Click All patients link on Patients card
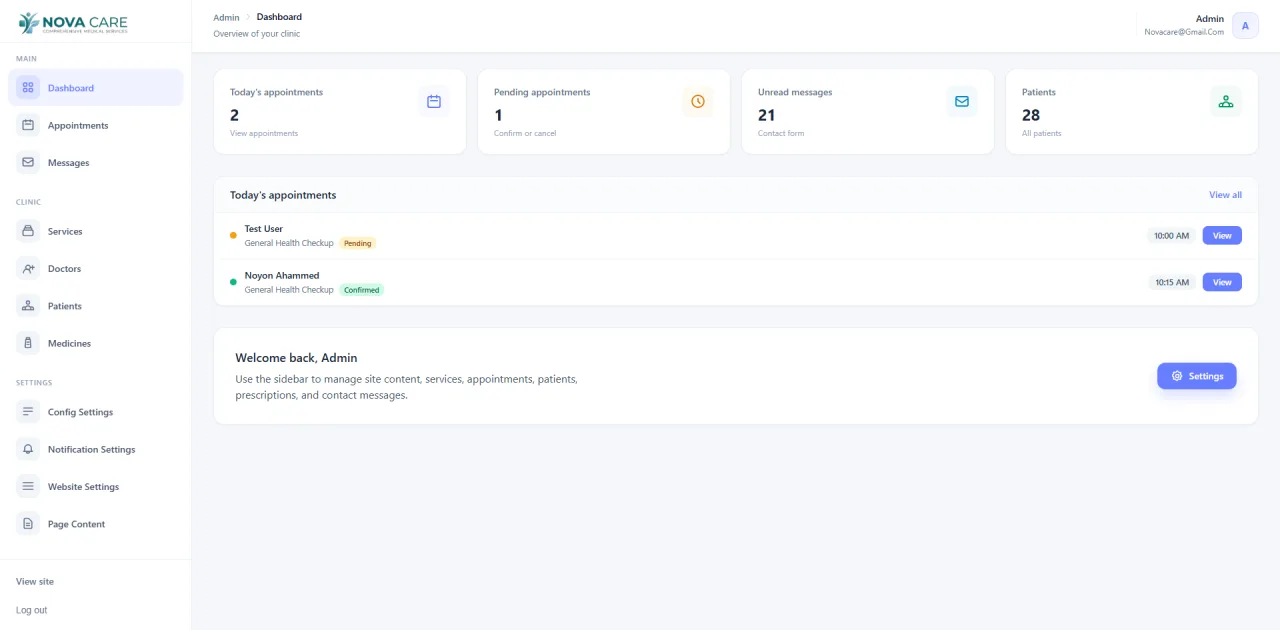The image size is (1280, 630). pyautogui.click(x=1042, y=133)
